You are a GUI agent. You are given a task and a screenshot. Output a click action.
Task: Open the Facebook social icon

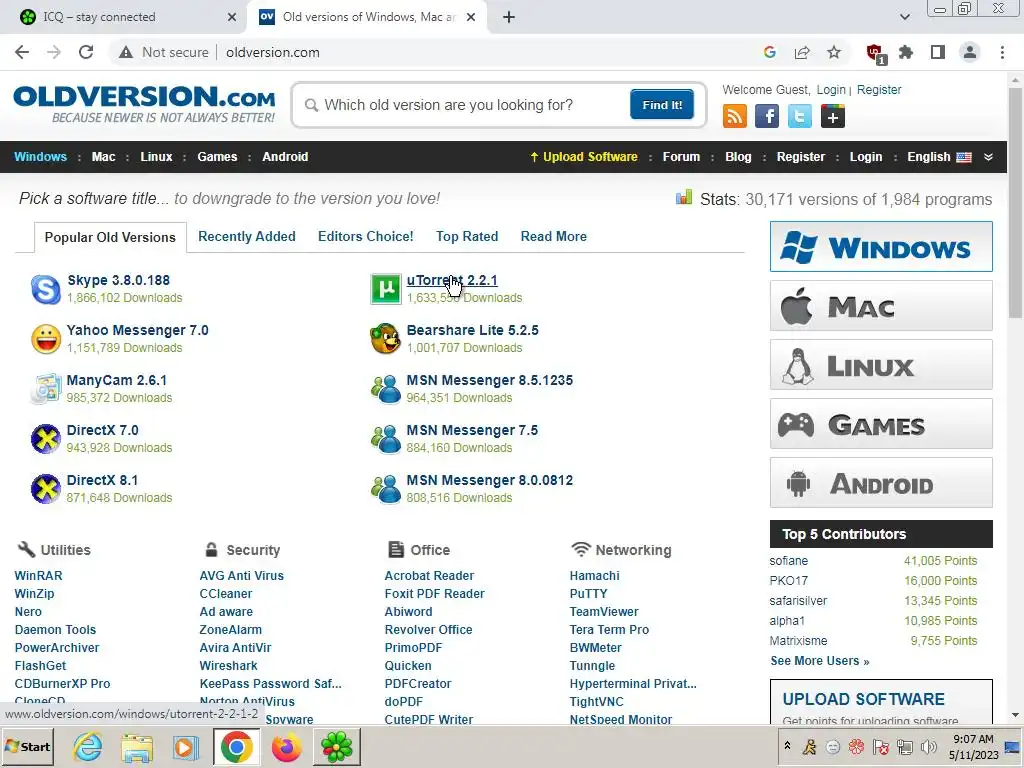click(767, 117)
